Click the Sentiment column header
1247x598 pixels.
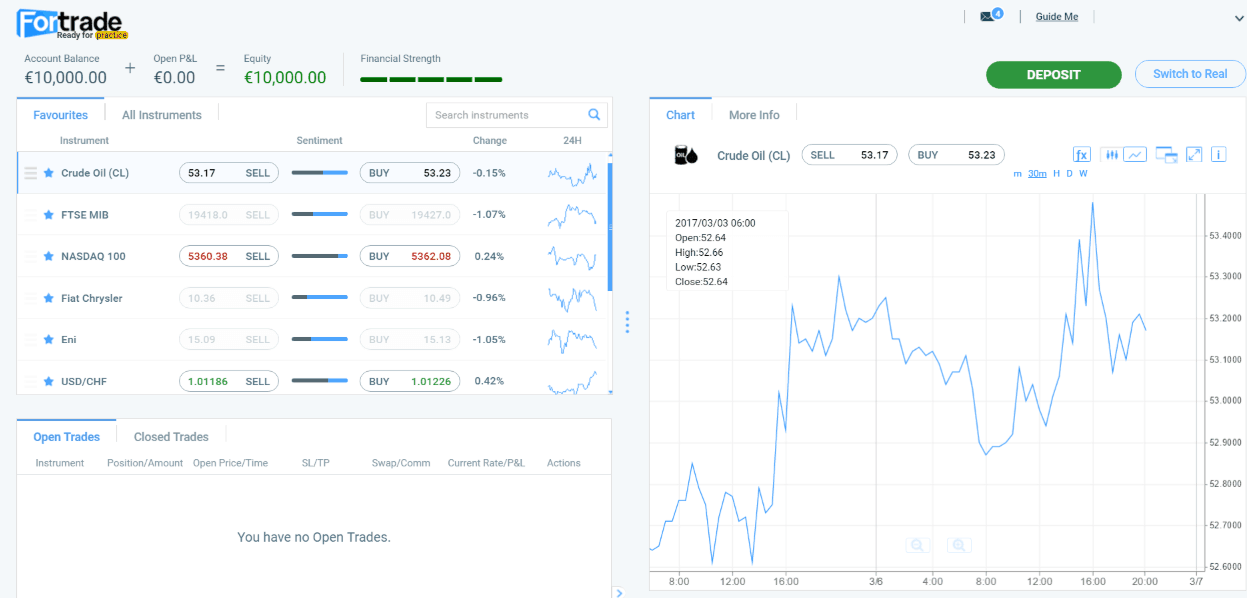[x=320, y=141]
